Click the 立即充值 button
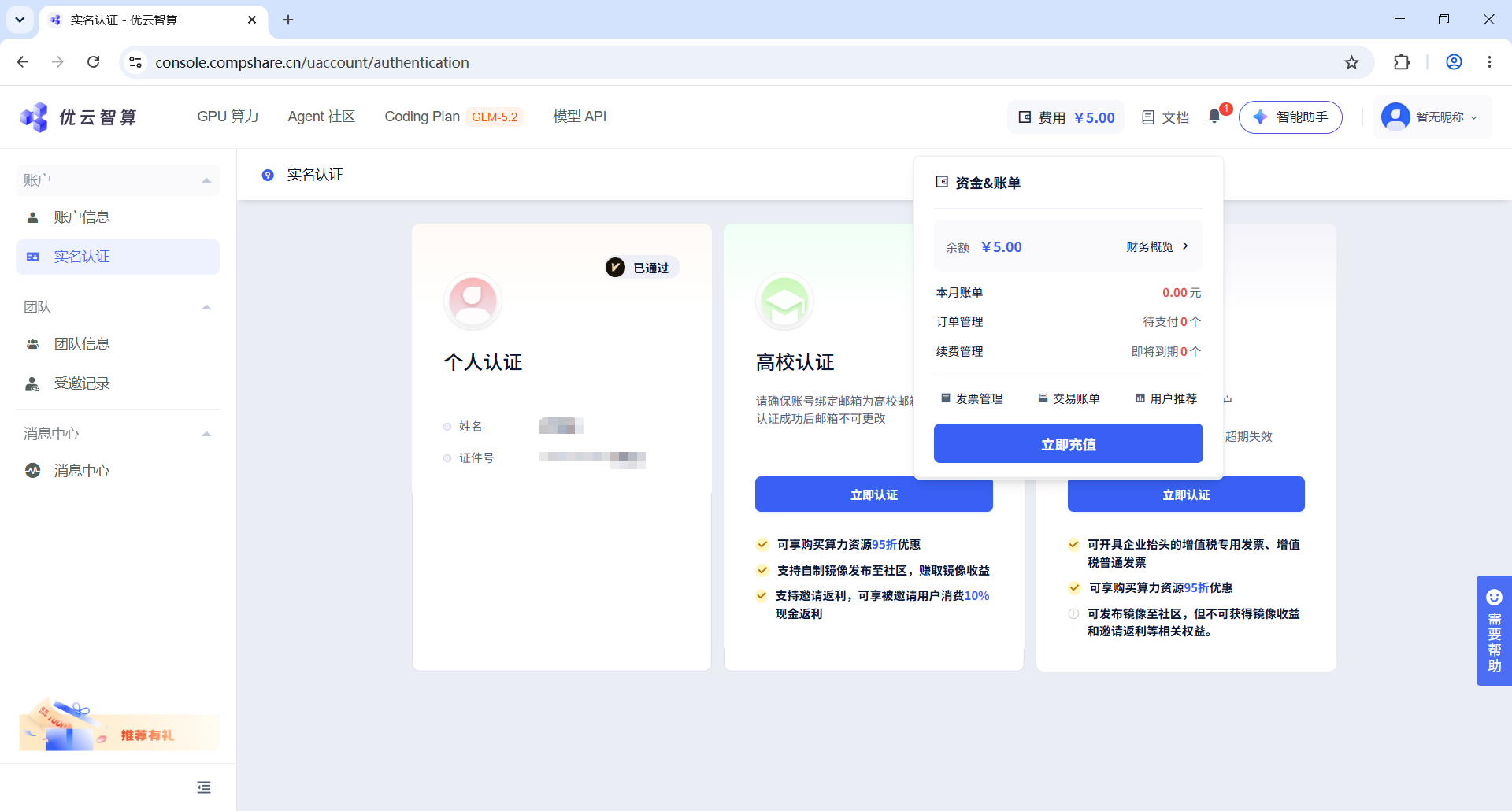This screenshot has width=1512, height=811. click(x=1068, y=443)
